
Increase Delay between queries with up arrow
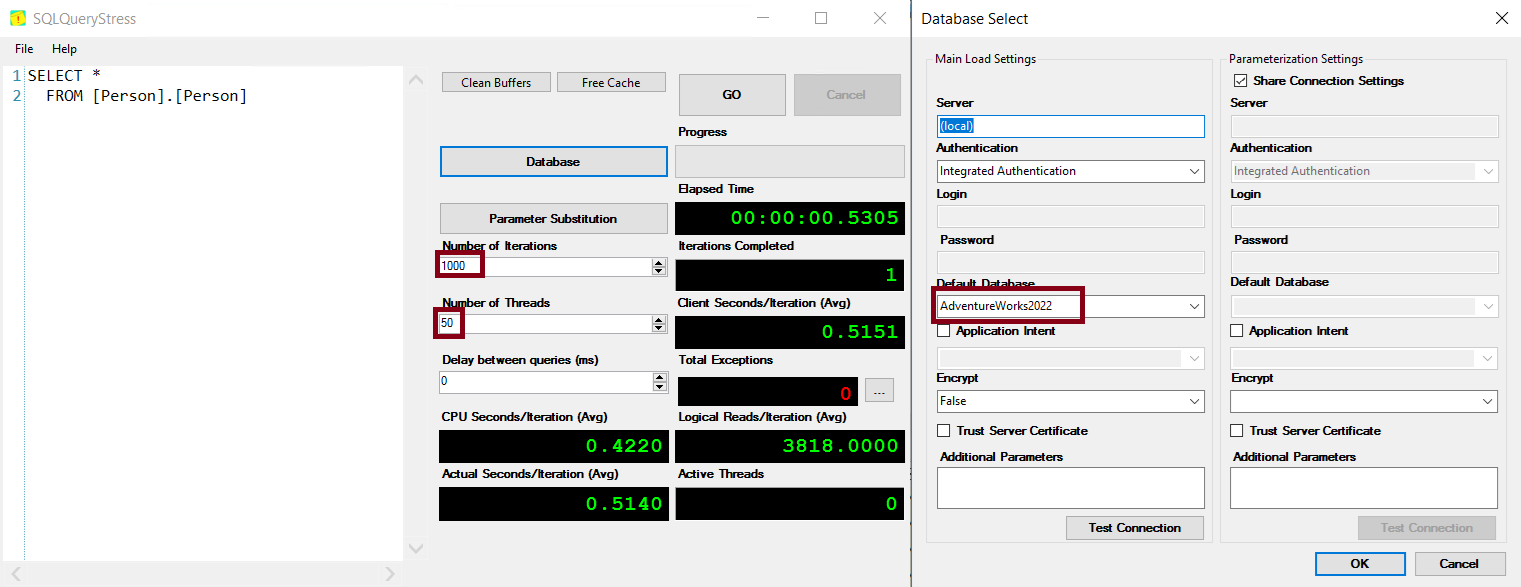pyautogui.click(x=659, y=378)
